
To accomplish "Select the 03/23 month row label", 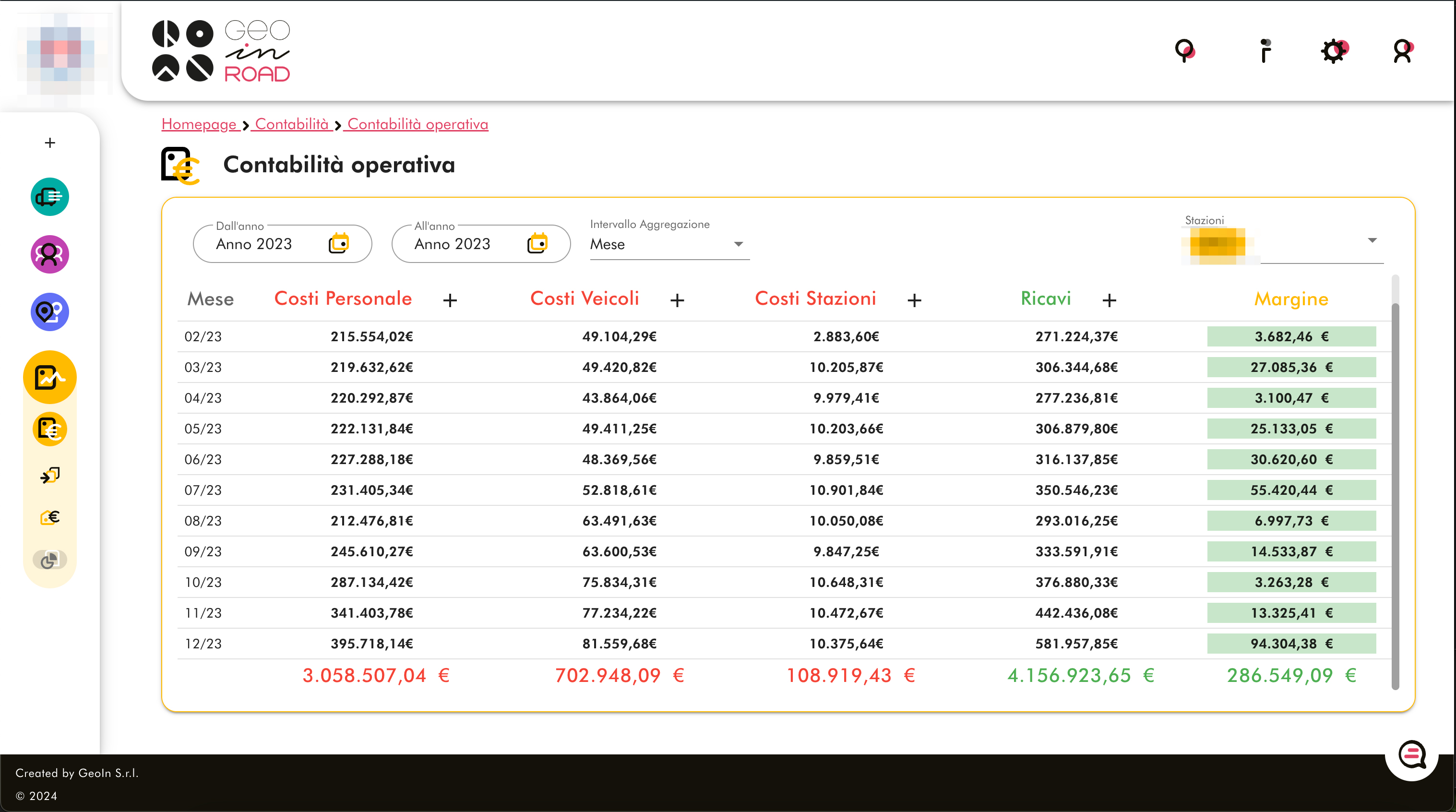I will pos(203,367).
